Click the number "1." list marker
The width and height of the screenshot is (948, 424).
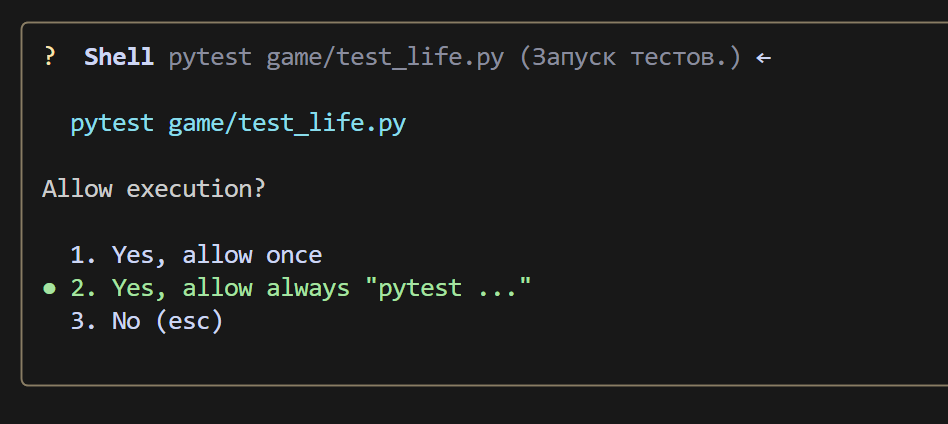click(x=84, y=255)
